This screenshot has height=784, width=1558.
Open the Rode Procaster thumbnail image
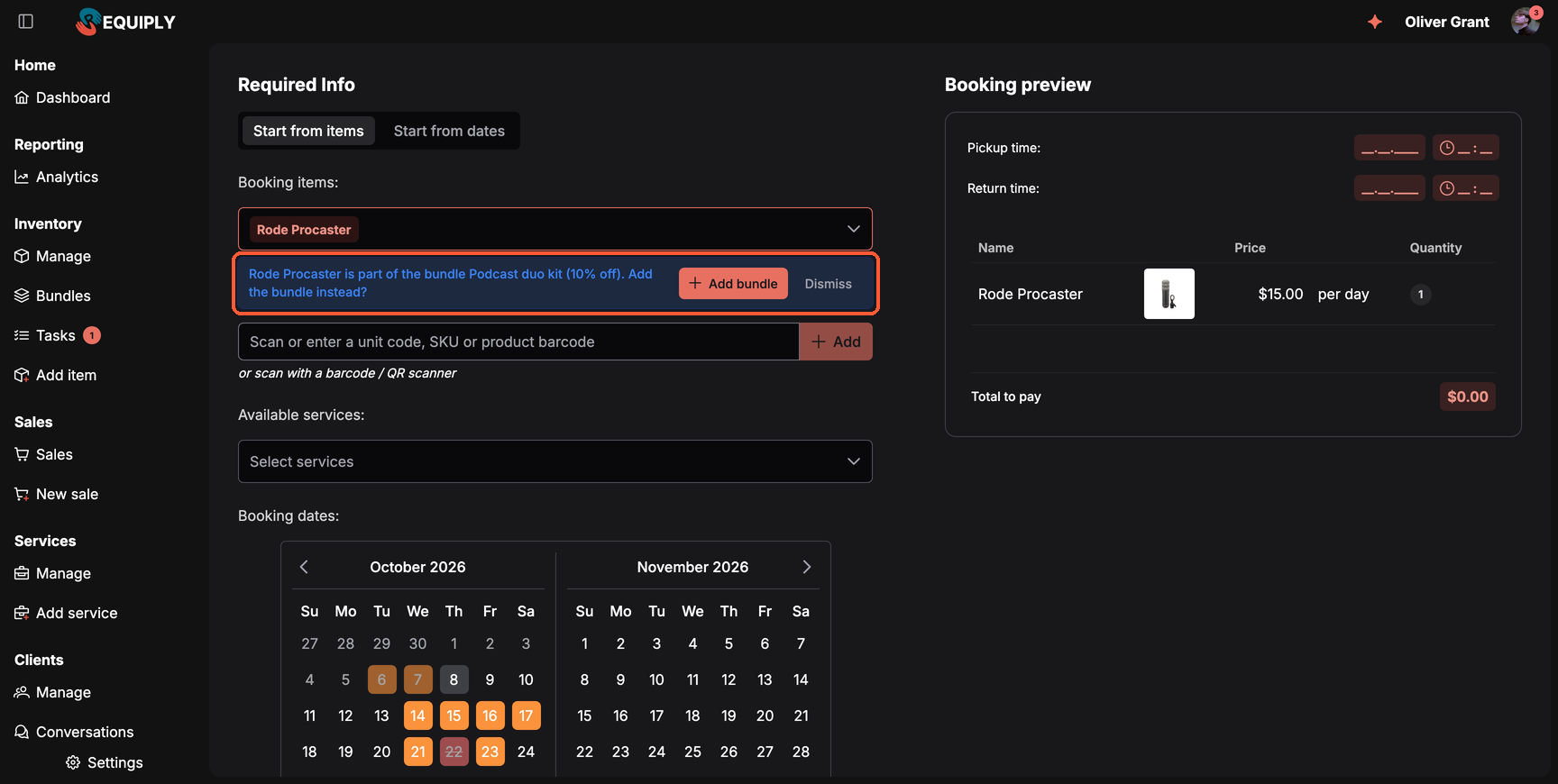point(1169,294)
